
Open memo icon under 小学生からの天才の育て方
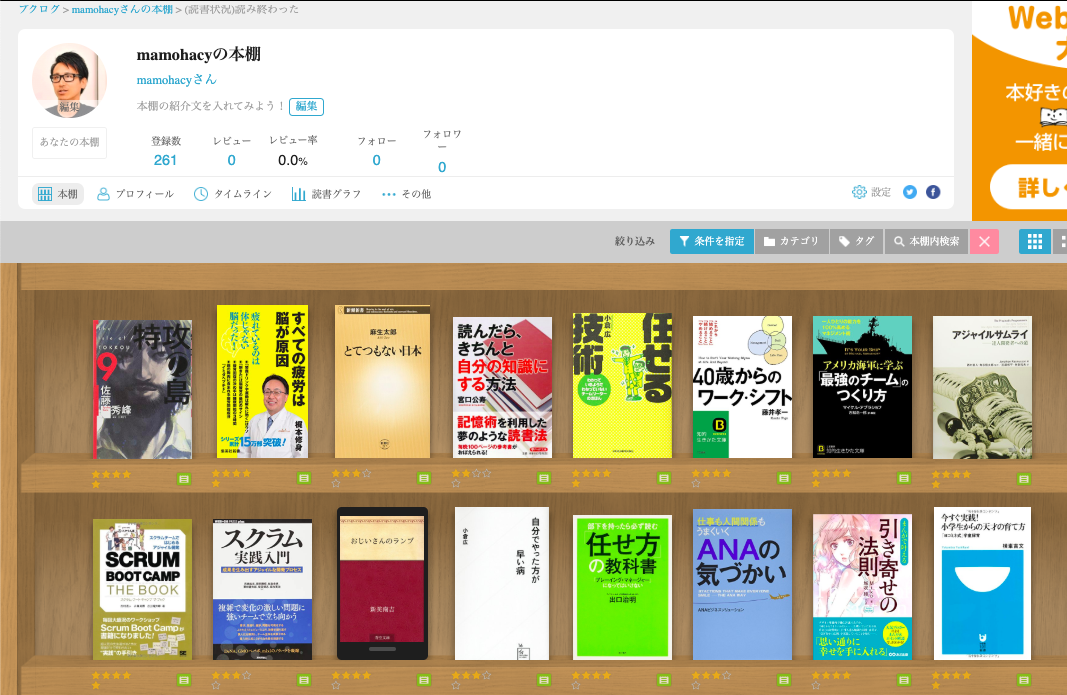coord(1023,680)
